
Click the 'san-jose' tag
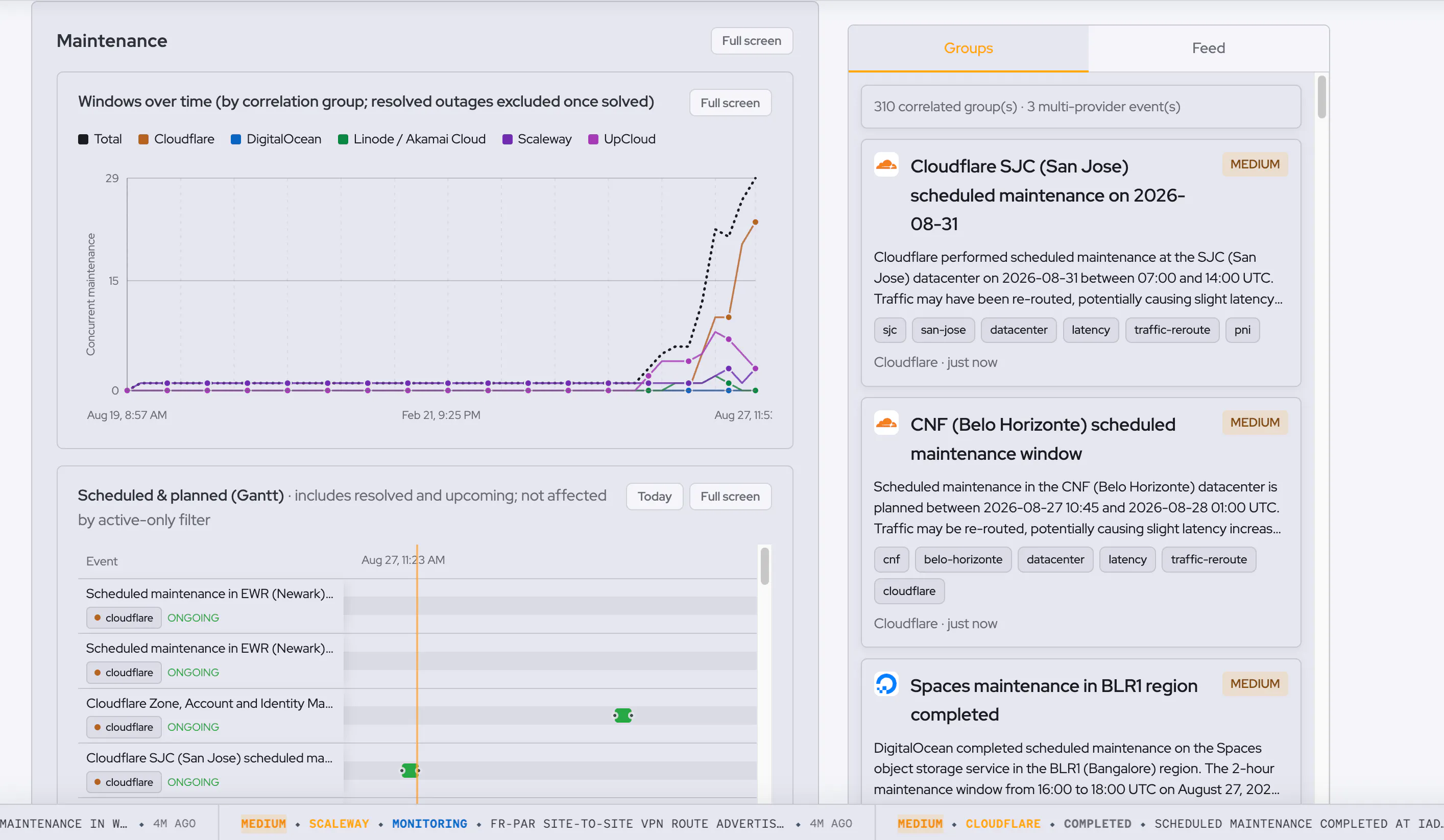pos(943,330)
